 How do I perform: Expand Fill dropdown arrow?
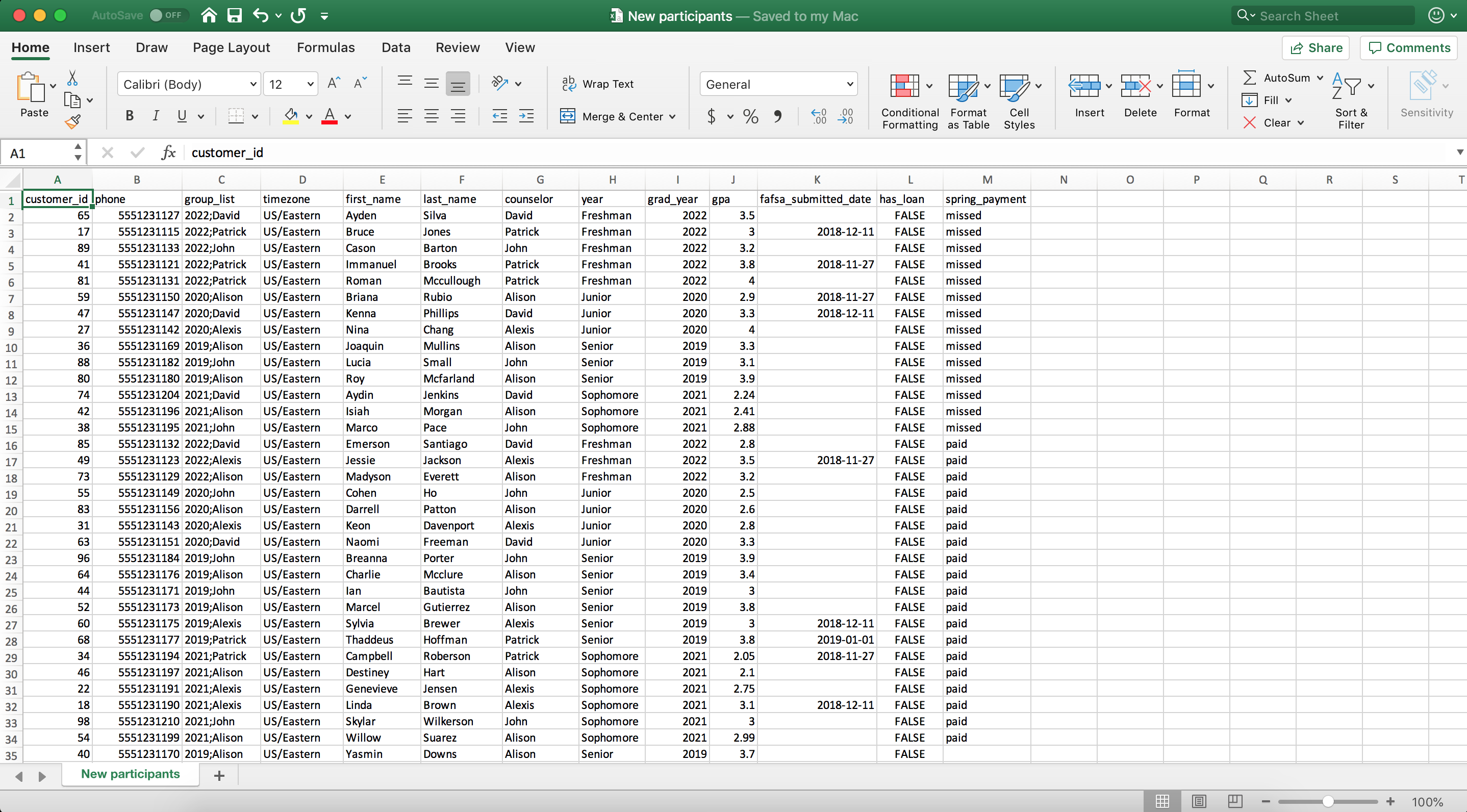coord(1288,100)
